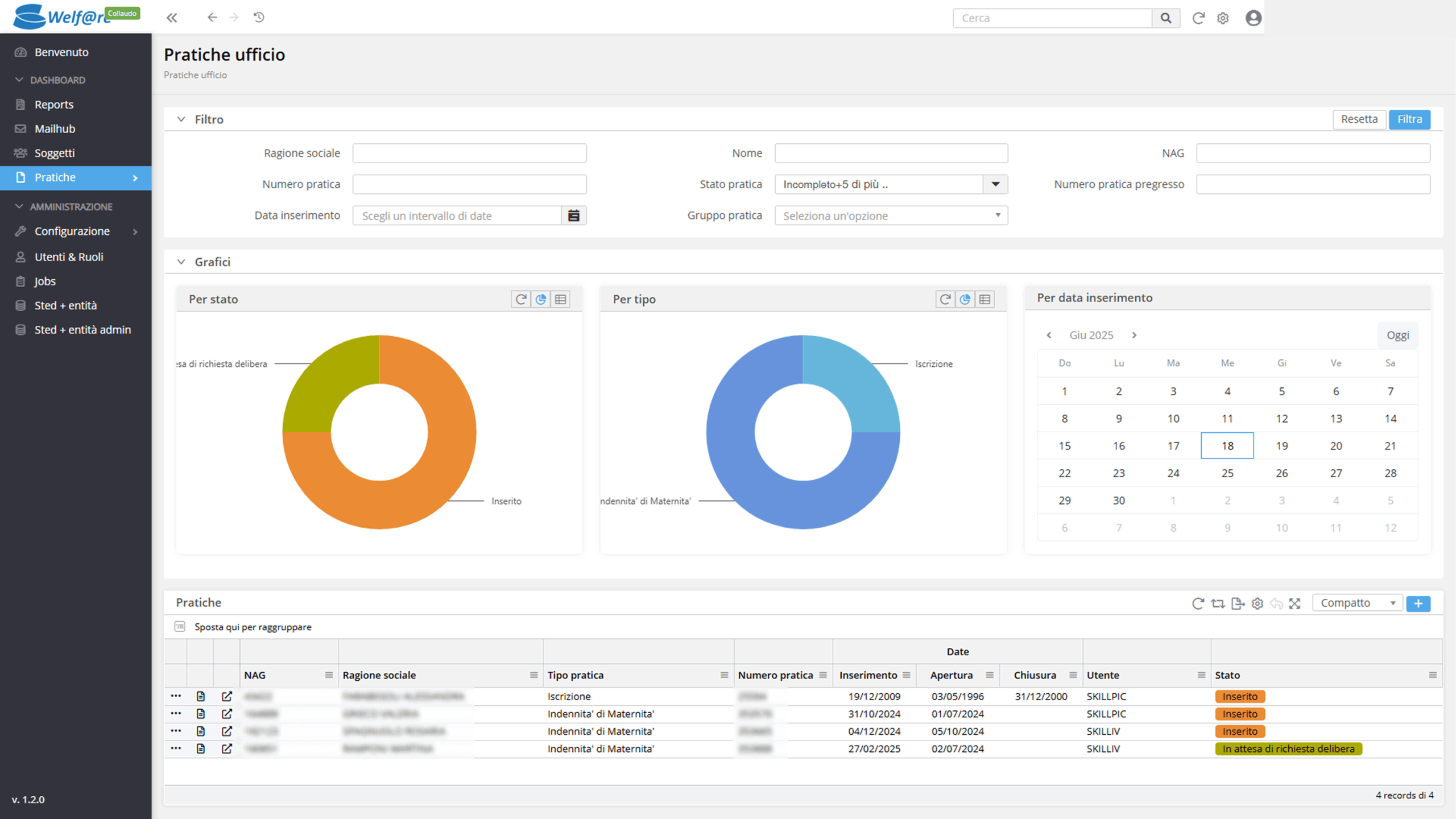Open Soggetti in sidebar
The width and height of the screenshot is (1456, 819).
[76, 153]
